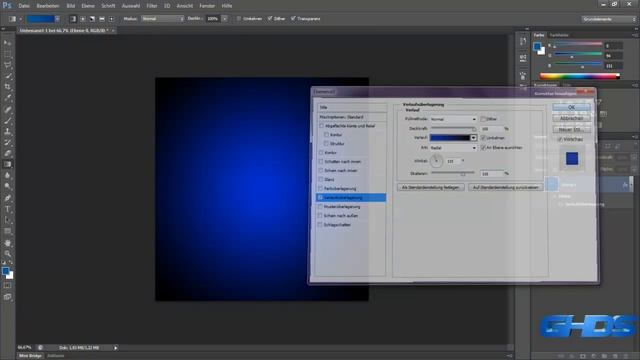This screenshot has height=360, width=640.
Task: Enable Schein nach außen style
Action: [x=321, y=216]
